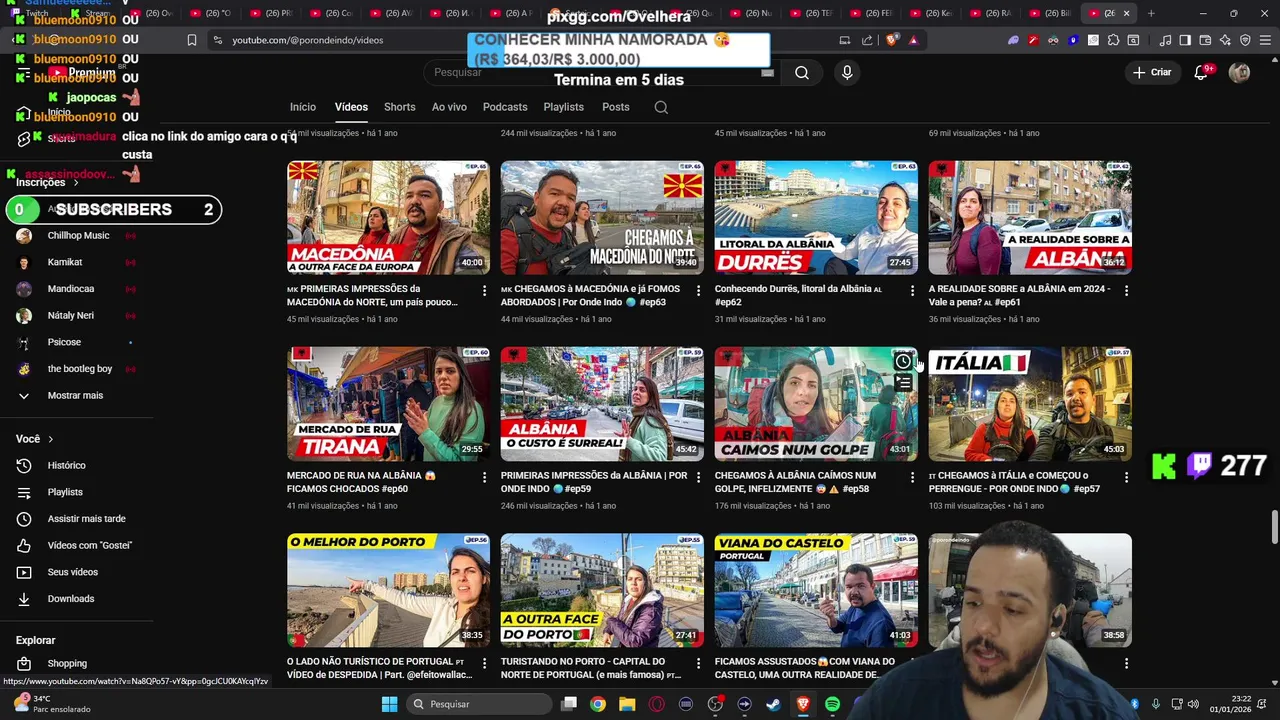
Task: Open Opera GX from the taskbar
Action: (x=657, y=704)
